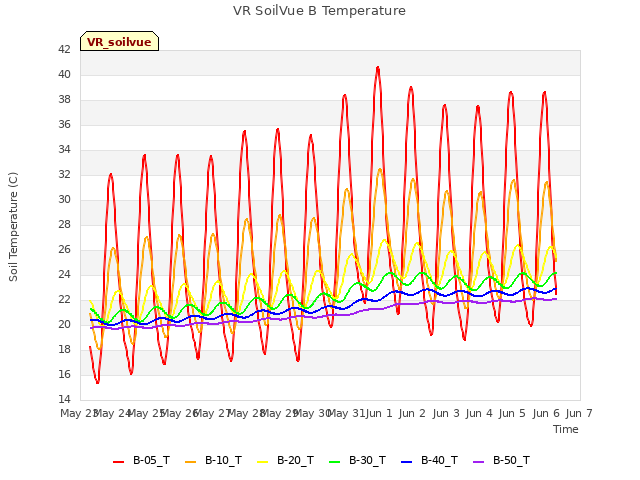
Task: Click the Jun 4 date tick label
Action: click(x=479, y=413)
